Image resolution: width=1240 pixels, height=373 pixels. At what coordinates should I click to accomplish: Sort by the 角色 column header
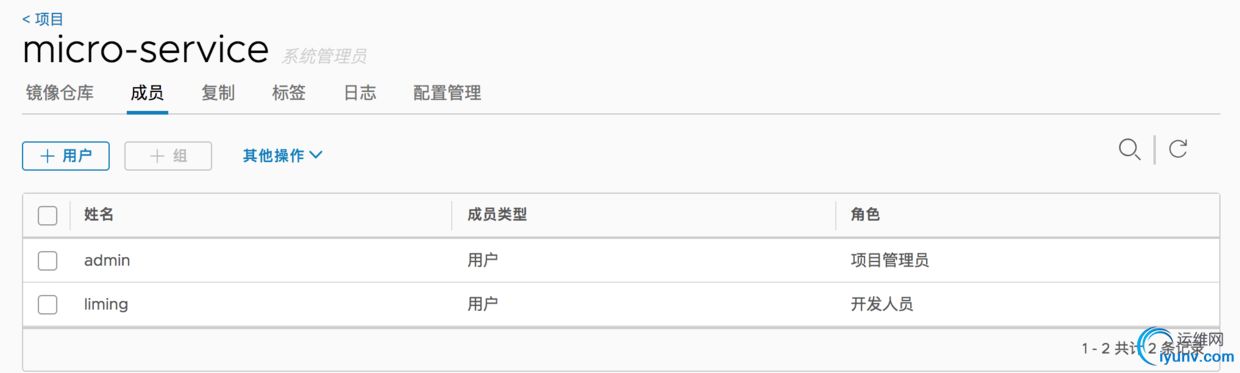tap(865, 215)
